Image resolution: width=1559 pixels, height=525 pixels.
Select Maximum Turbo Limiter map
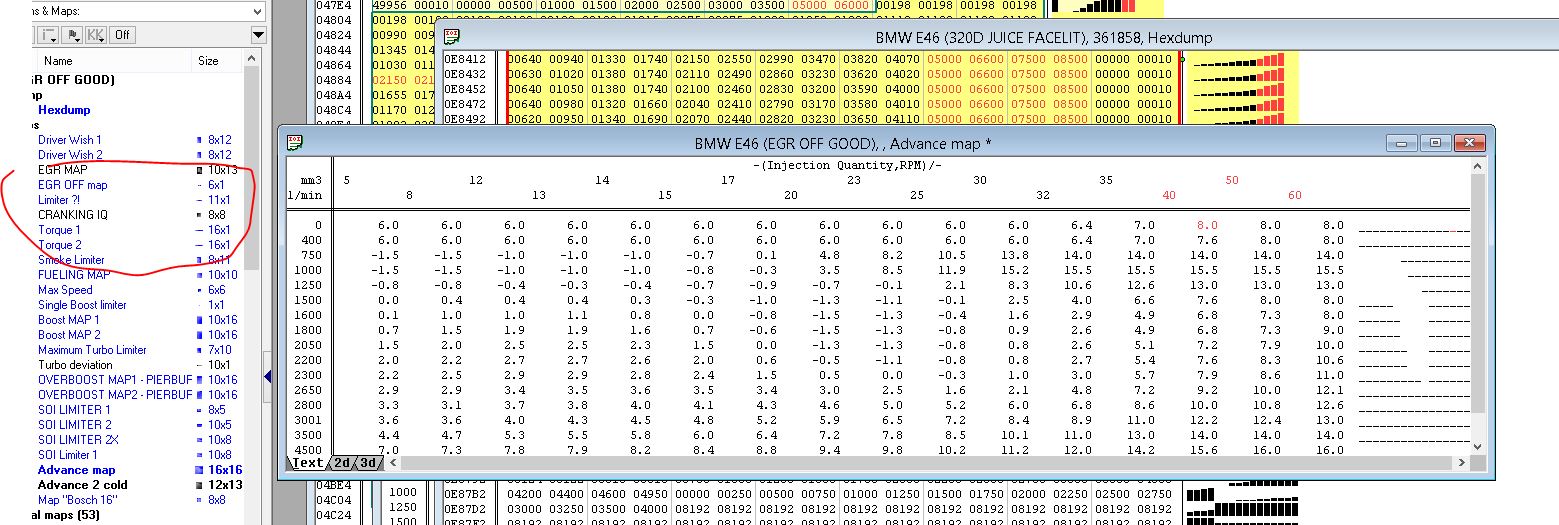tap(92, 350)
